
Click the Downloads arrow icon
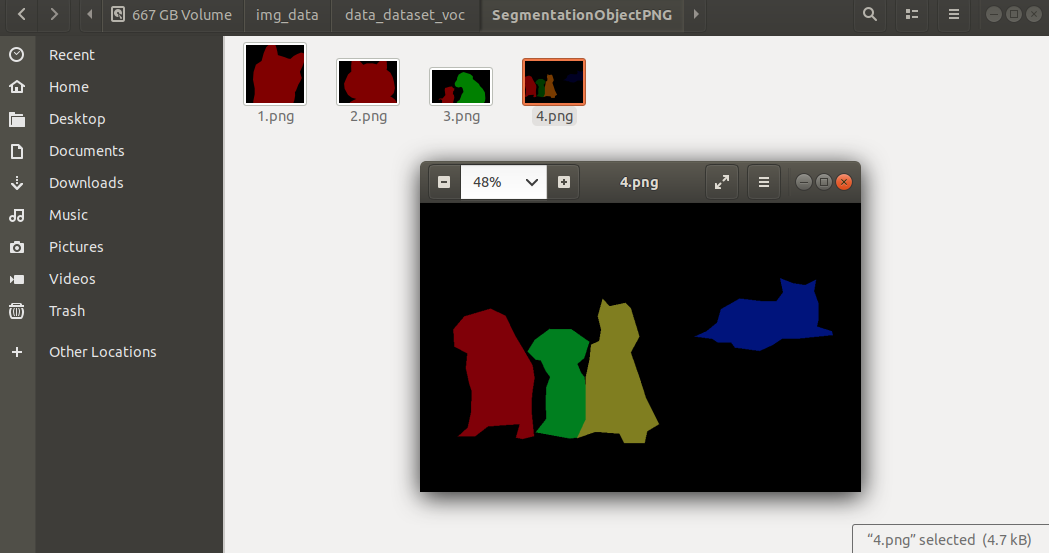17,183
